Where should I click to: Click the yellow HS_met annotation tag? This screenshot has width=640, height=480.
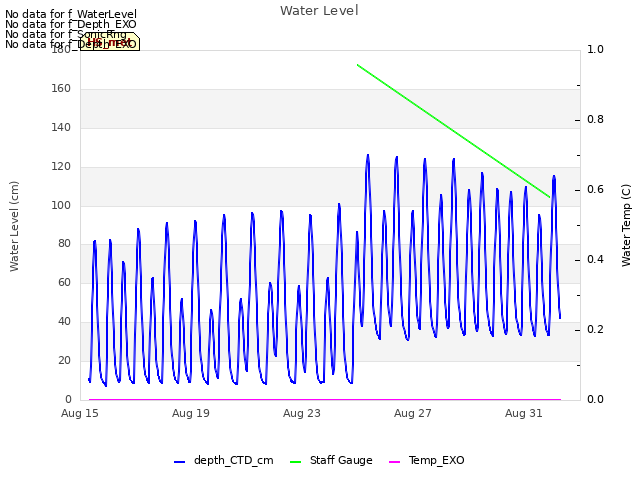[x=110, y=42]
